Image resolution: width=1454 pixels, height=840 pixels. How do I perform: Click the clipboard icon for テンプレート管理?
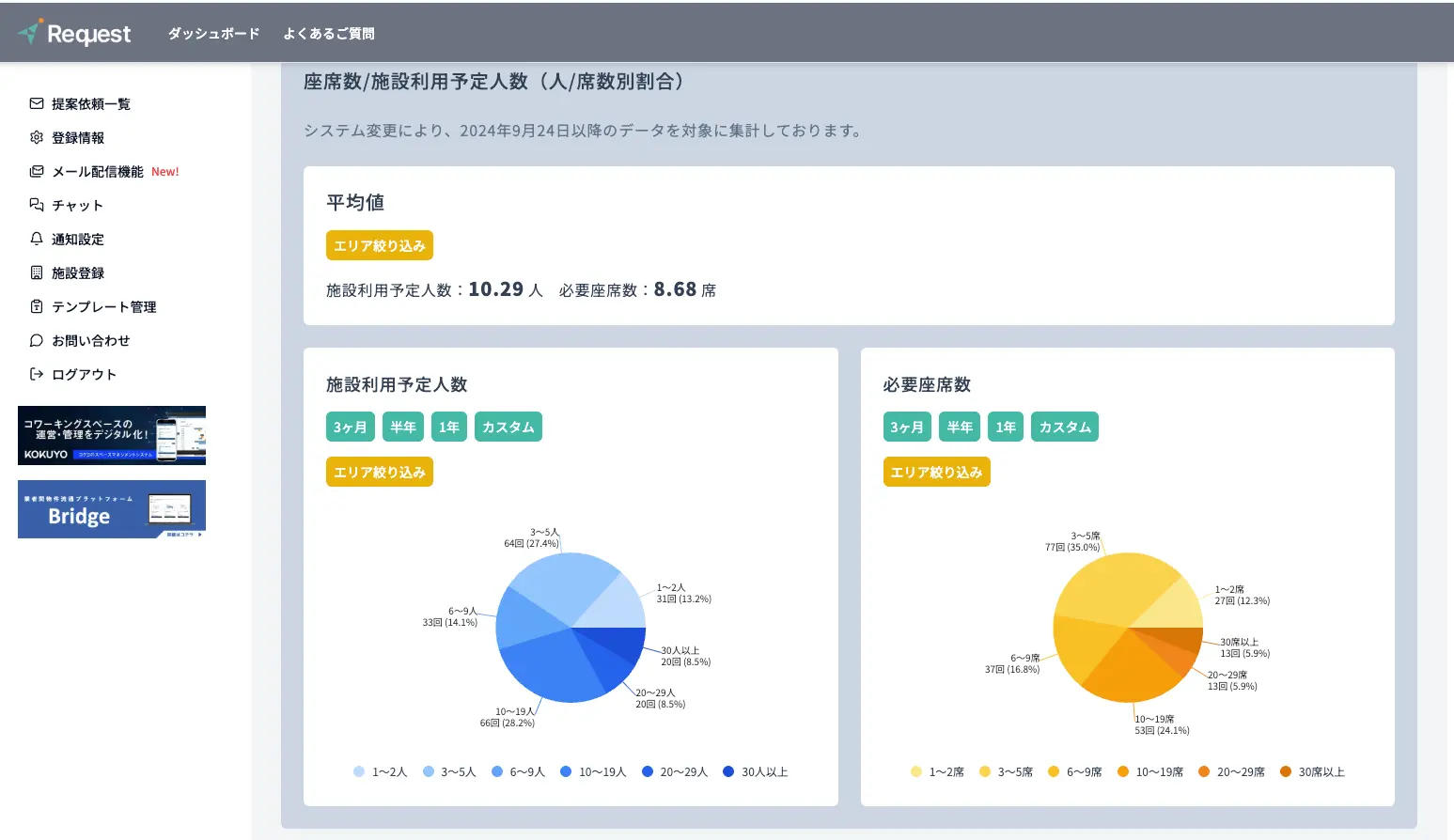pos(37,306)
